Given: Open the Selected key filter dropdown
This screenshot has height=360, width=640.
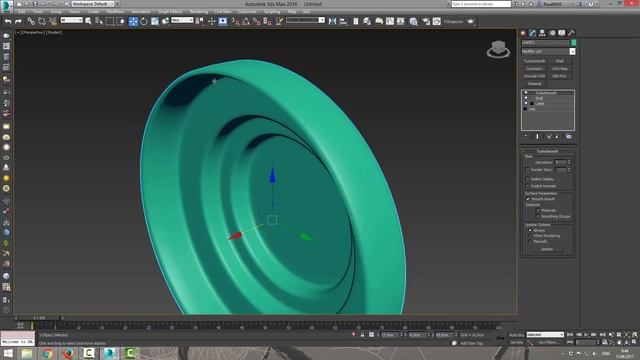Looking at the screenshot, I should (x=545, y=335).
